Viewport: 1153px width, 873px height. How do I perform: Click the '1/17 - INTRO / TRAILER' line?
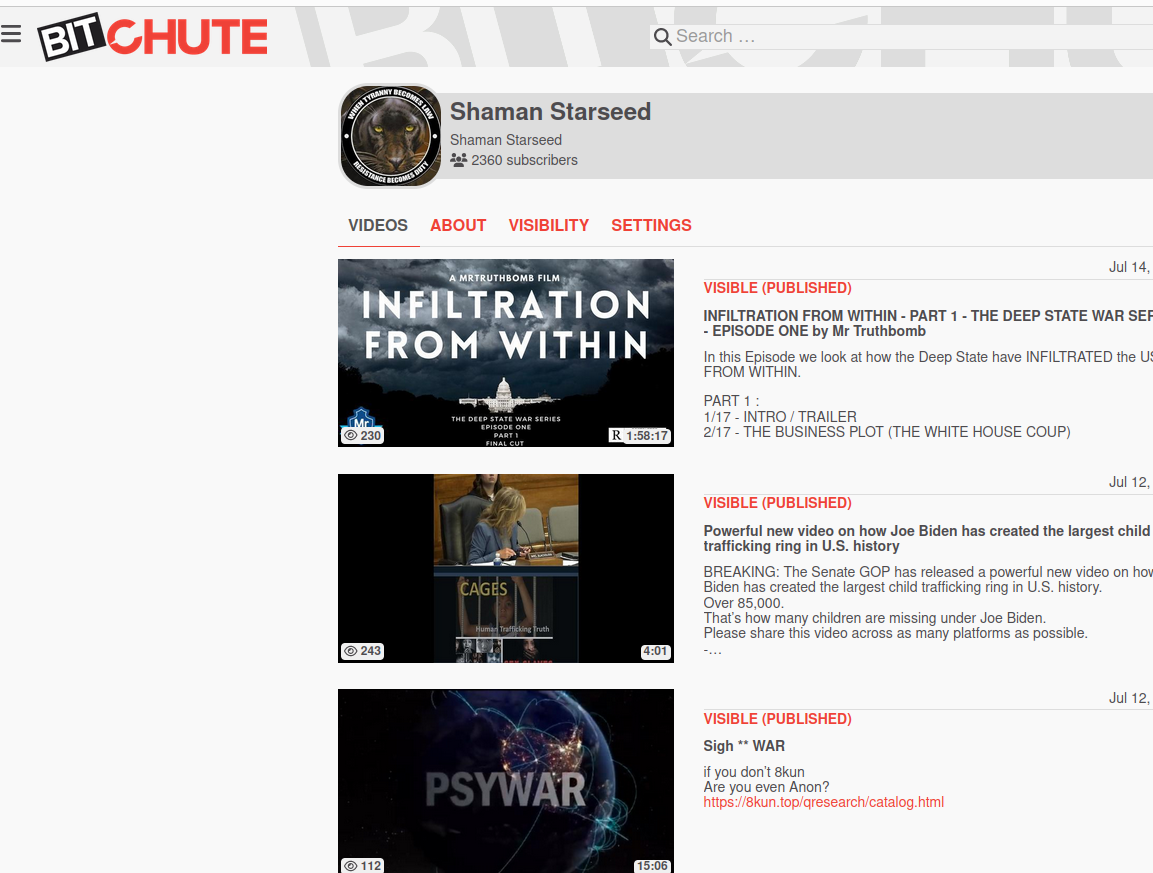pos(780,416)
